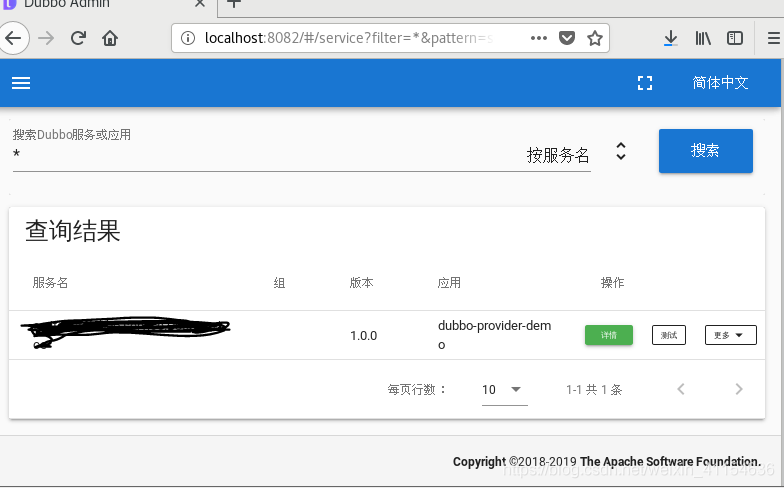This screenshot has height=488, width=784.
Task: Bookmark this page with the star
Action: [x=594, y=38]
